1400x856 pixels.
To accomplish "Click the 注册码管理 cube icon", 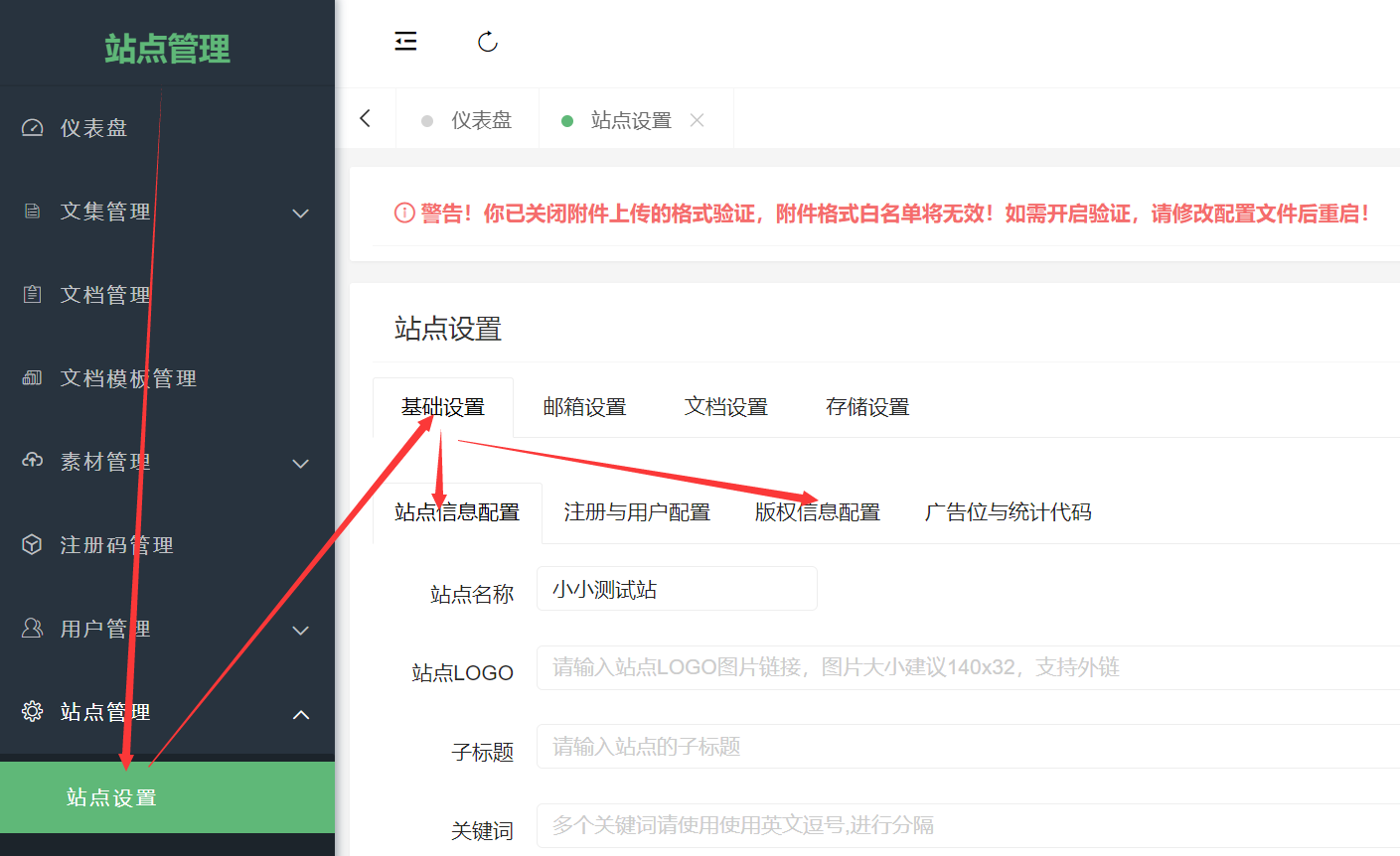I will (x=33, y=544).
